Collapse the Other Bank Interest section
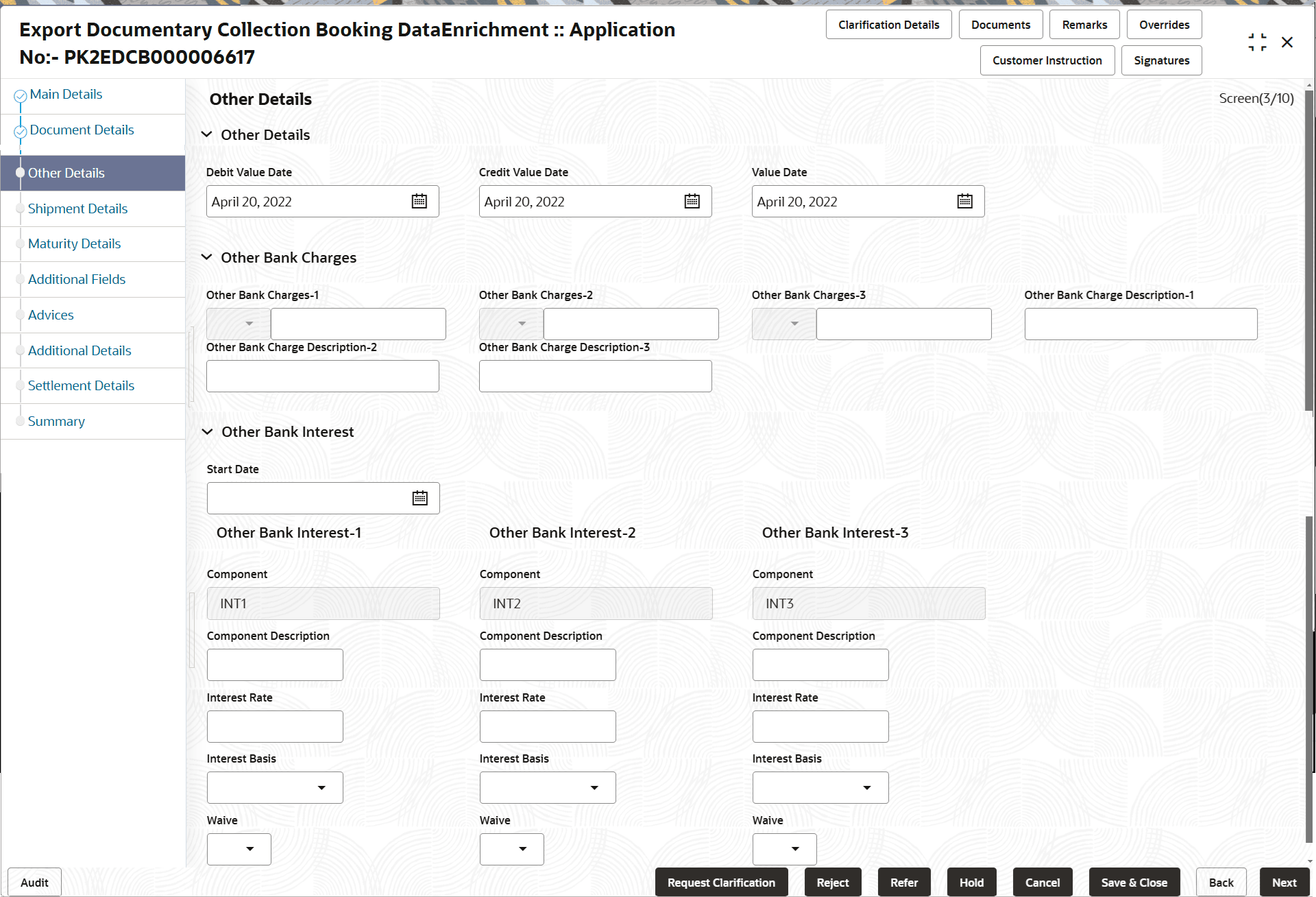 [207, 431]
